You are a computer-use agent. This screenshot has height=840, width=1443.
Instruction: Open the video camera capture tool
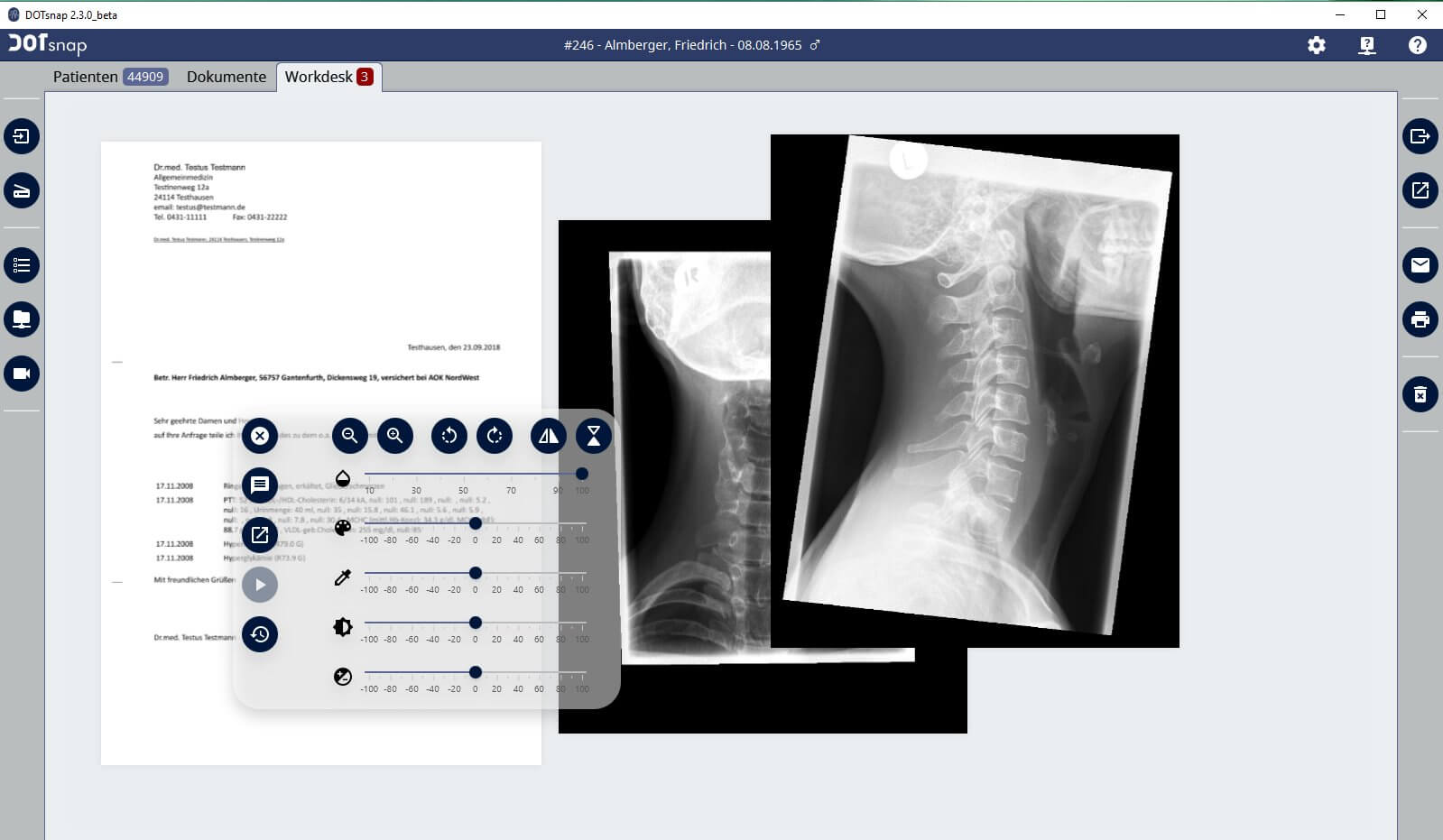coord(22,374)
